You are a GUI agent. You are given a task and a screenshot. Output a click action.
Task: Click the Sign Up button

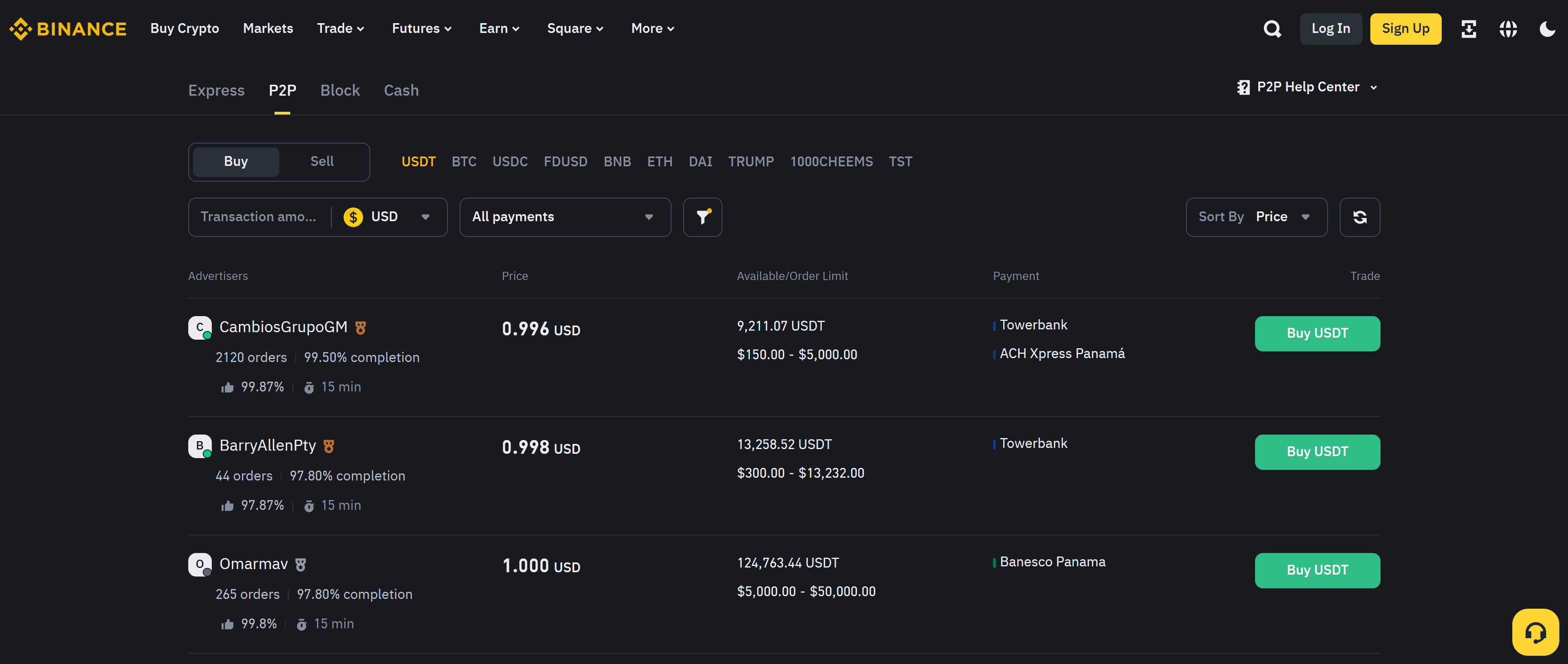coord(1405,29)
